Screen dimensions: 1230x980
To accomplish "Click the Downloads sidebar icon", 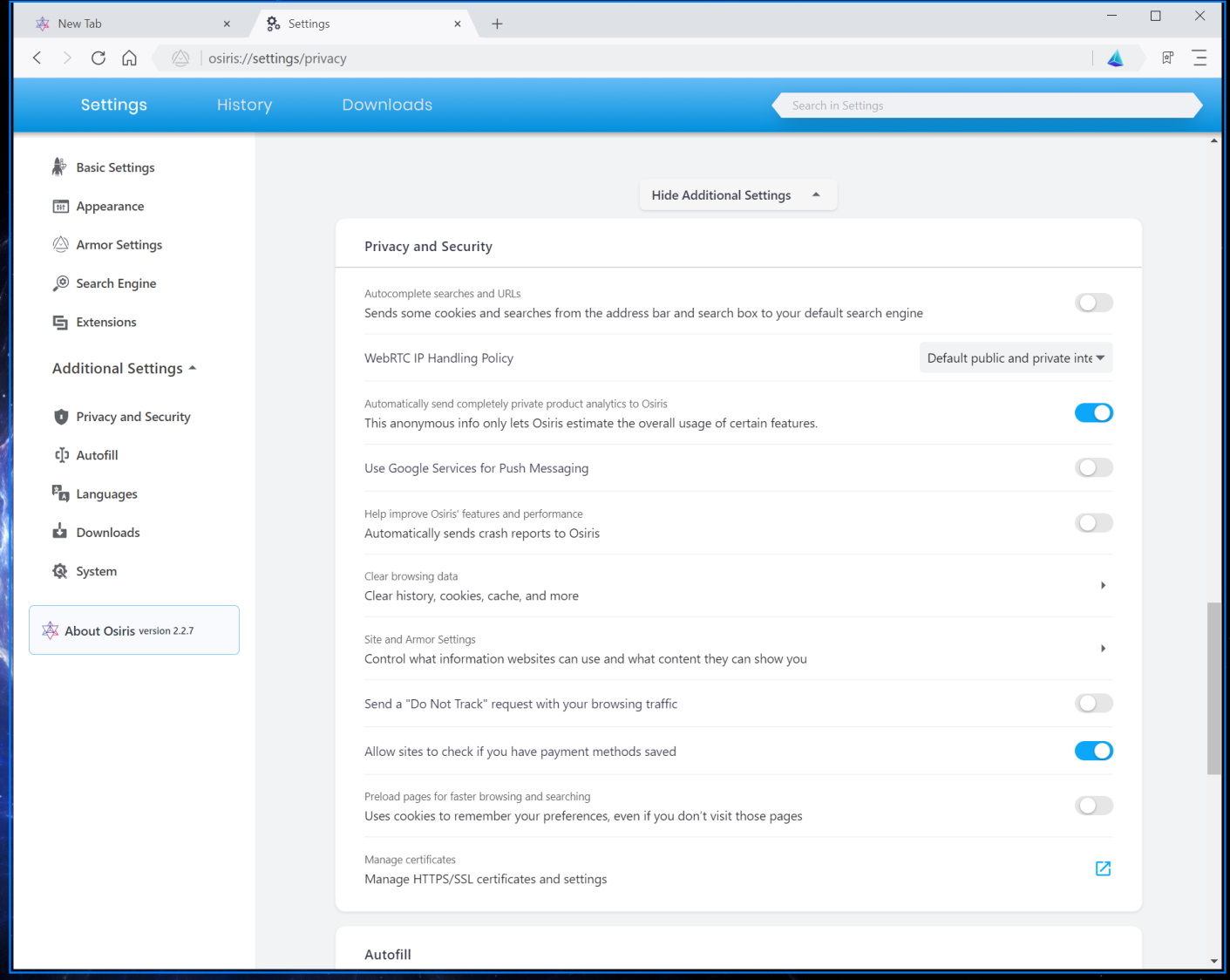I will (59, 532).
